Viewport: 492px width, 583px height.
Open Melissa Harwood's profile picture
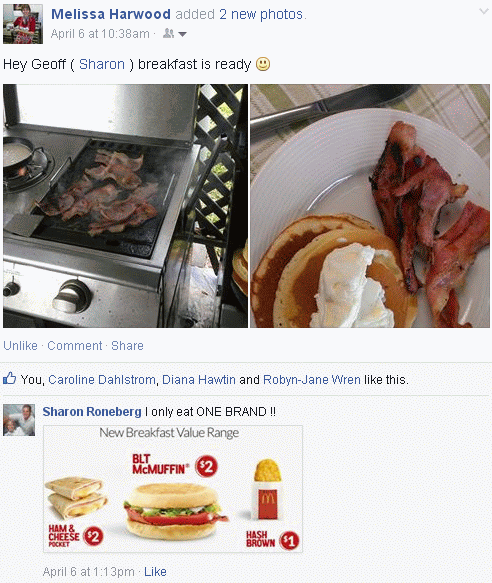click(23, 24)
